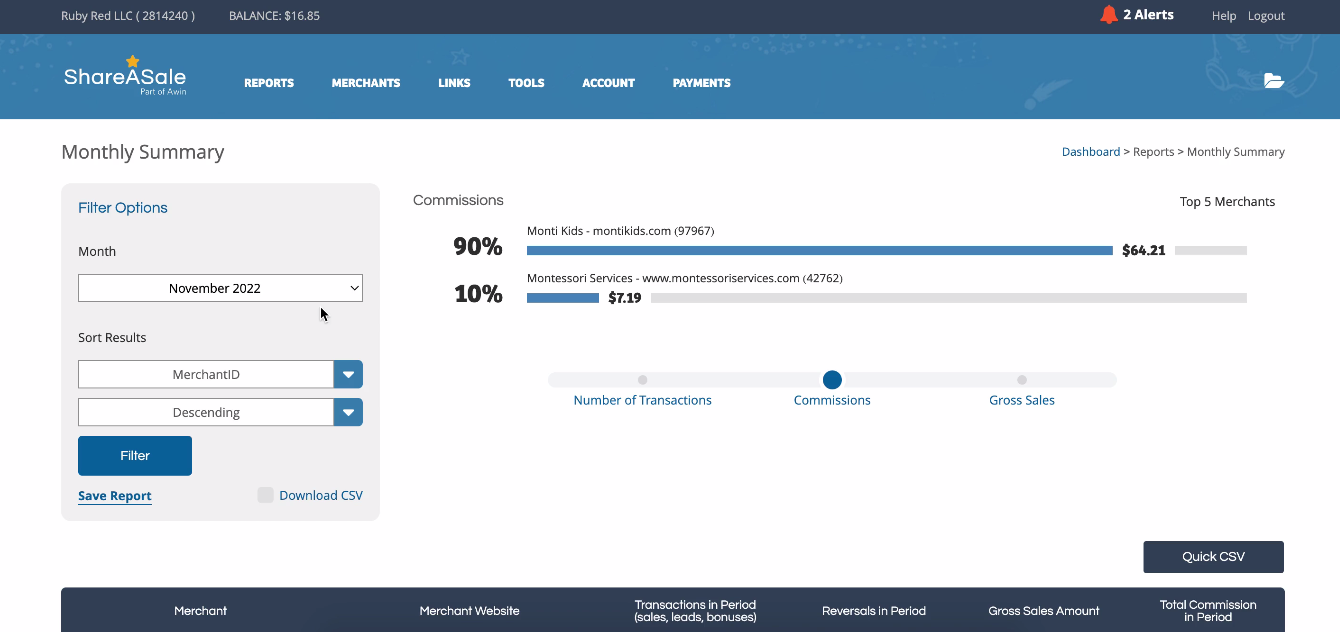Select the Commissions slider point

coord(832,380)
